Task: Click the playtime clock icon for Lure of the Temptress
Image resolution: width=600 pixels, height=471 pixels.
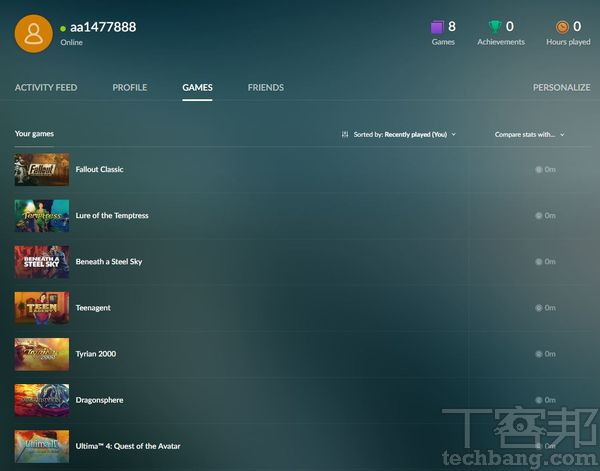Action: pyautogui.click(x=539, y=216)
